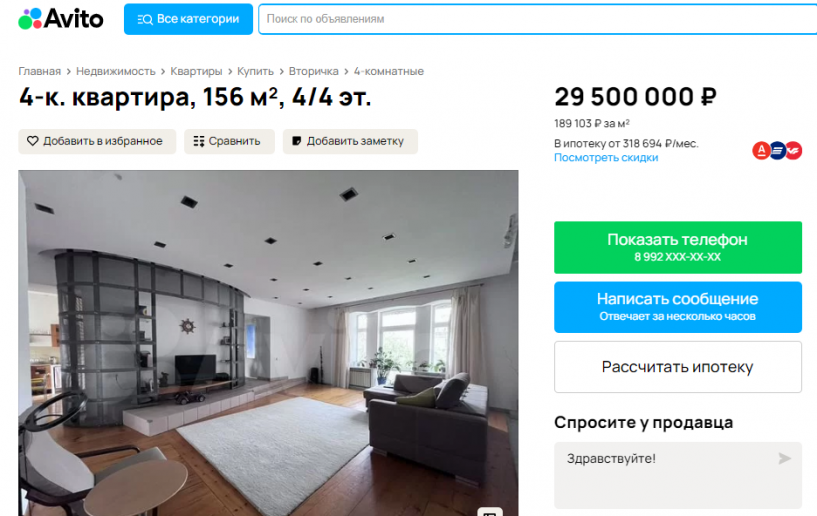The width and height of the screenshot is (817, 516).
Task: Open Недвижимость breadcrumb link
Action: pos(116,71)
